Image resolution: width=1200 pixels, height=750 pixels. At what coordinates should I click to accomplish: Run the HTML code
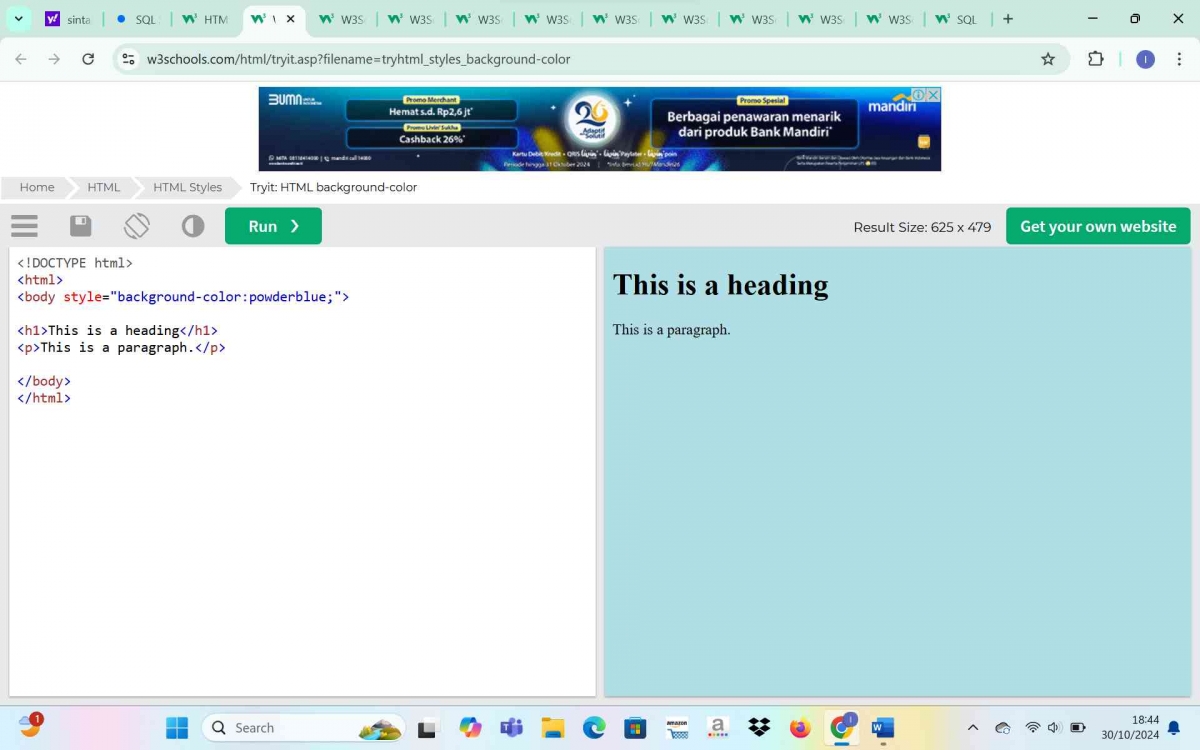click(273, 226)
